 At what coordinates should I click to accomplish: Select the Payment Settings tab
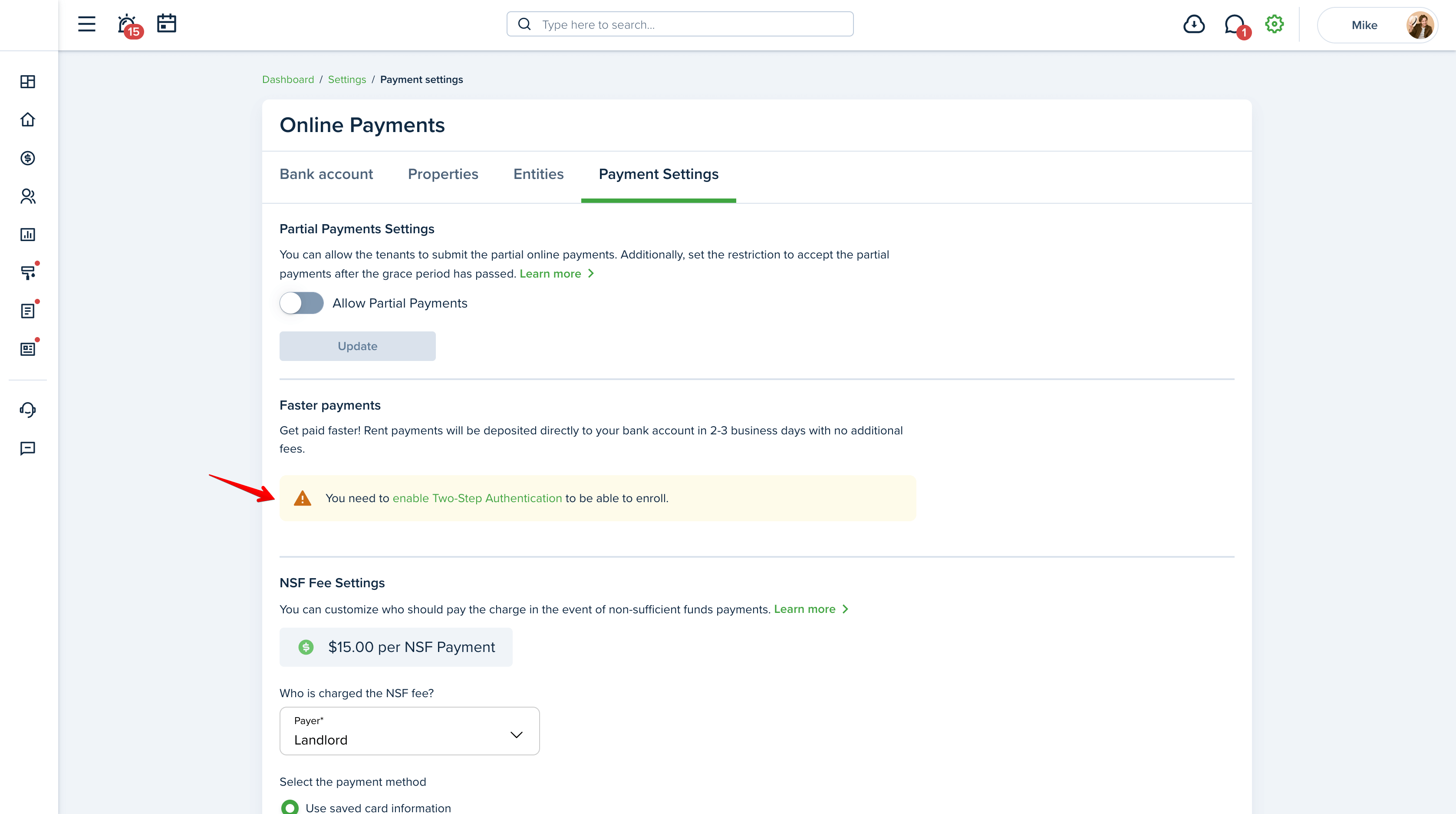pos(659,174)
